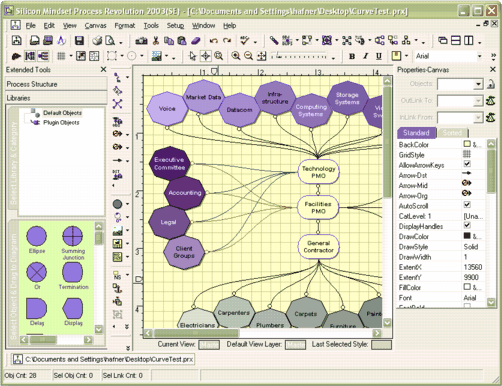Uncheck the DisplayHandles property
Image resolution: width=502 pixels, height=386 pixels.
point(467,225)
